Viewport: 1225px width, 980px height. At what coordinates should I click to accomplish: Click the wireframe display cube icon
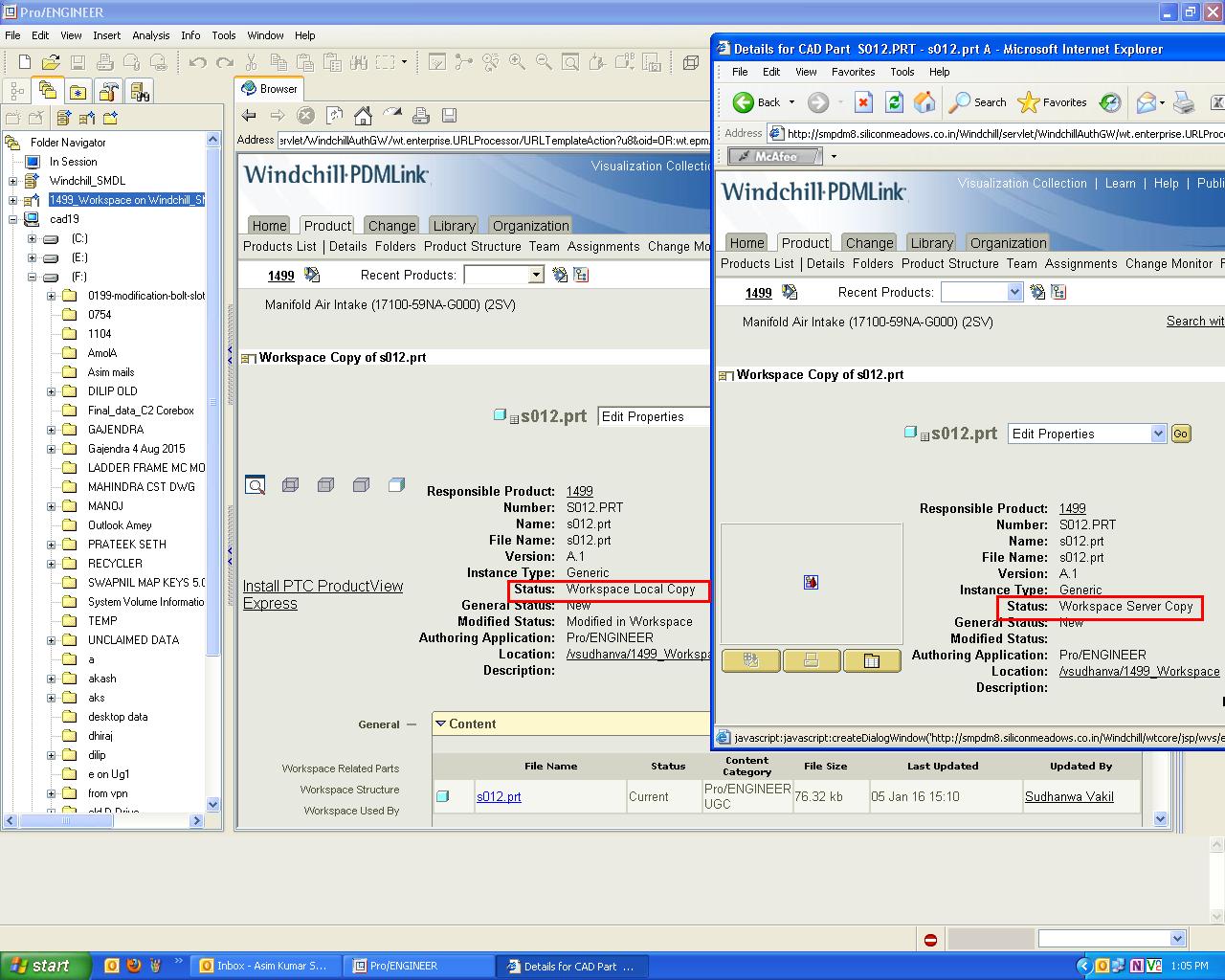click(x=691, y=63)
